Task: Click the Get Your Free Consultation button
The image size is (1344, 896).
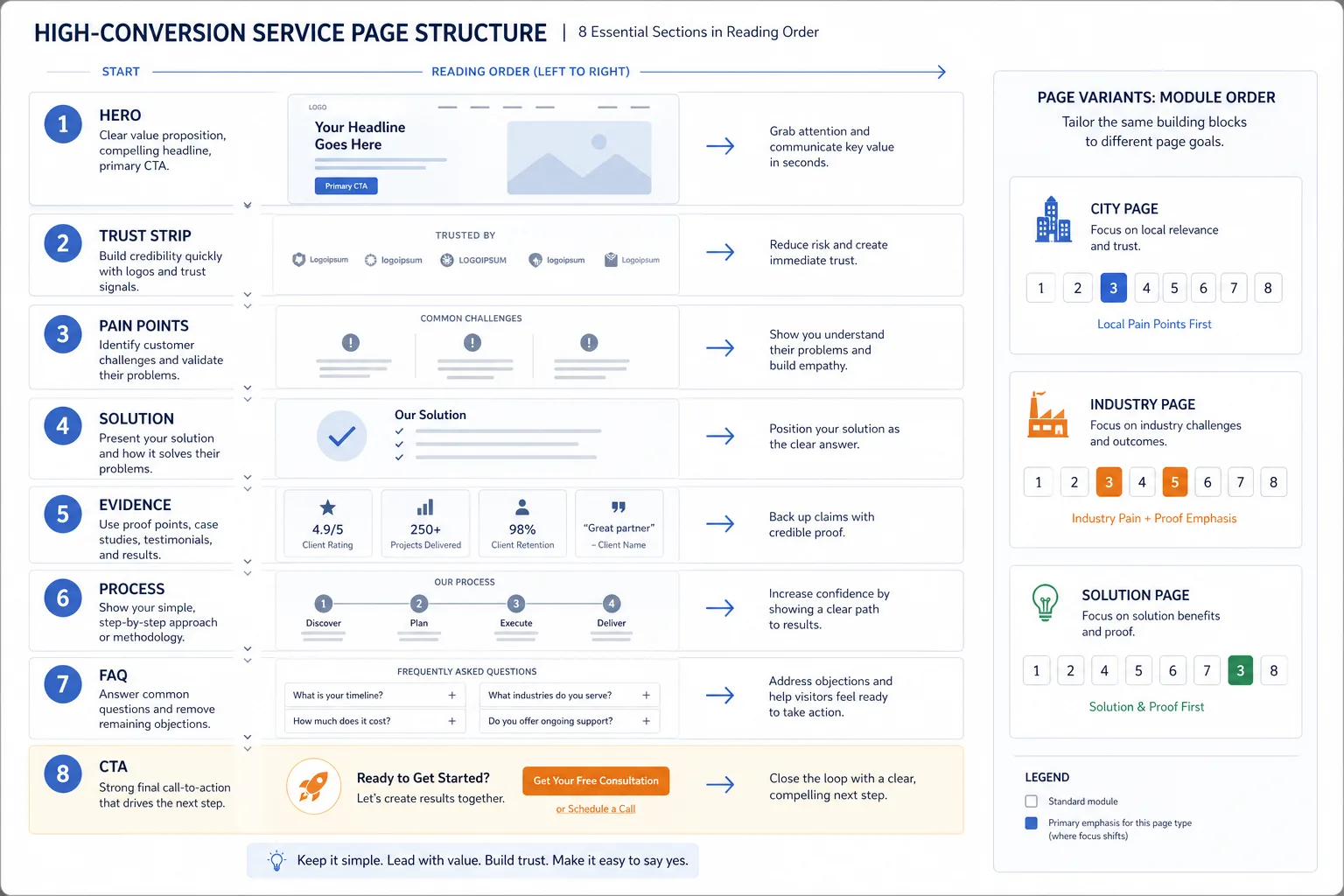Action: (596, 780)
